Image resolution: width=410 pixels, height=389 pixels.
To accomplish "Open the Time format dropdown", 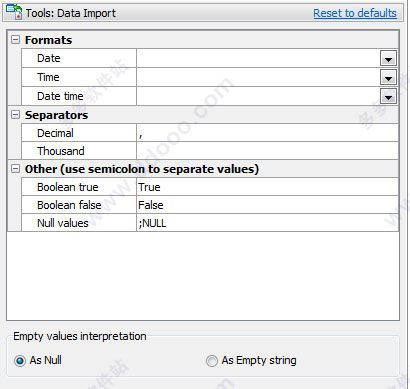I will [x=388, y=77].
